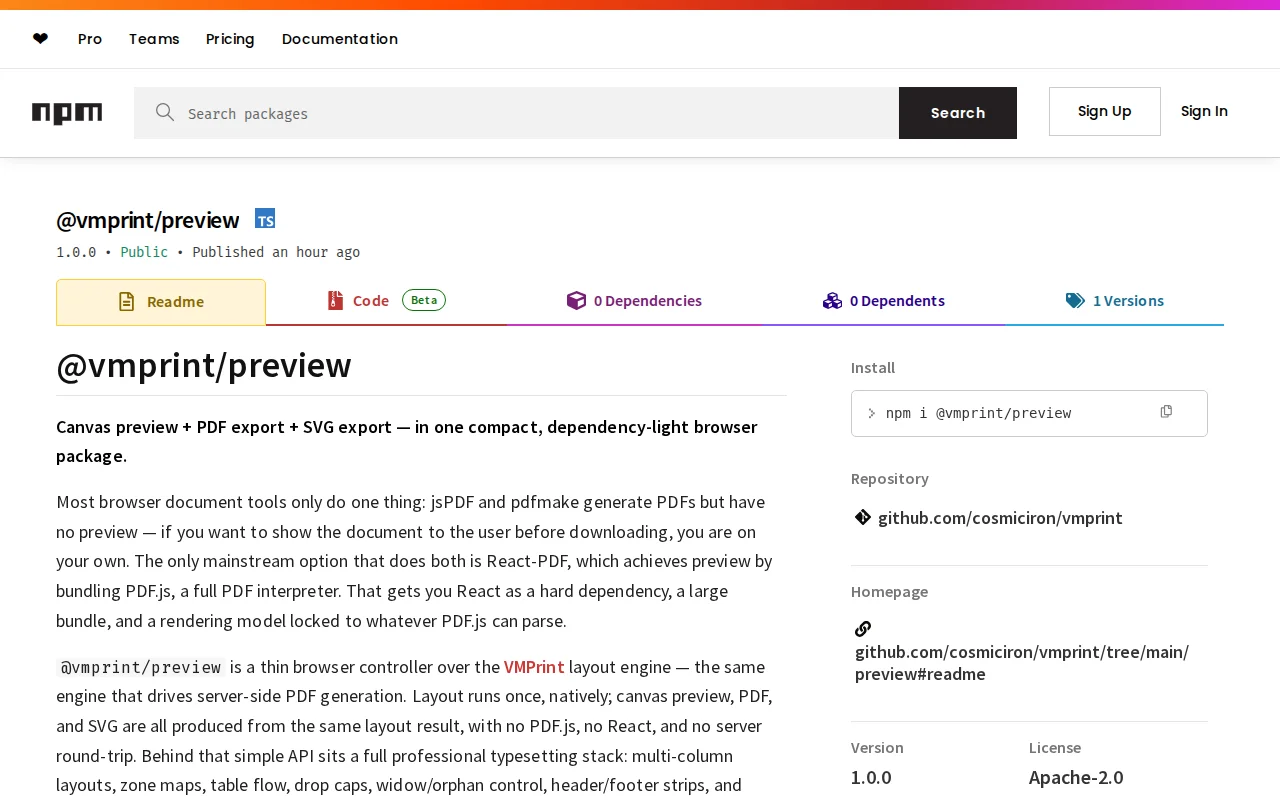Open github.com/cosmiciron/vmprint repository link

(x=1000, y=518)
